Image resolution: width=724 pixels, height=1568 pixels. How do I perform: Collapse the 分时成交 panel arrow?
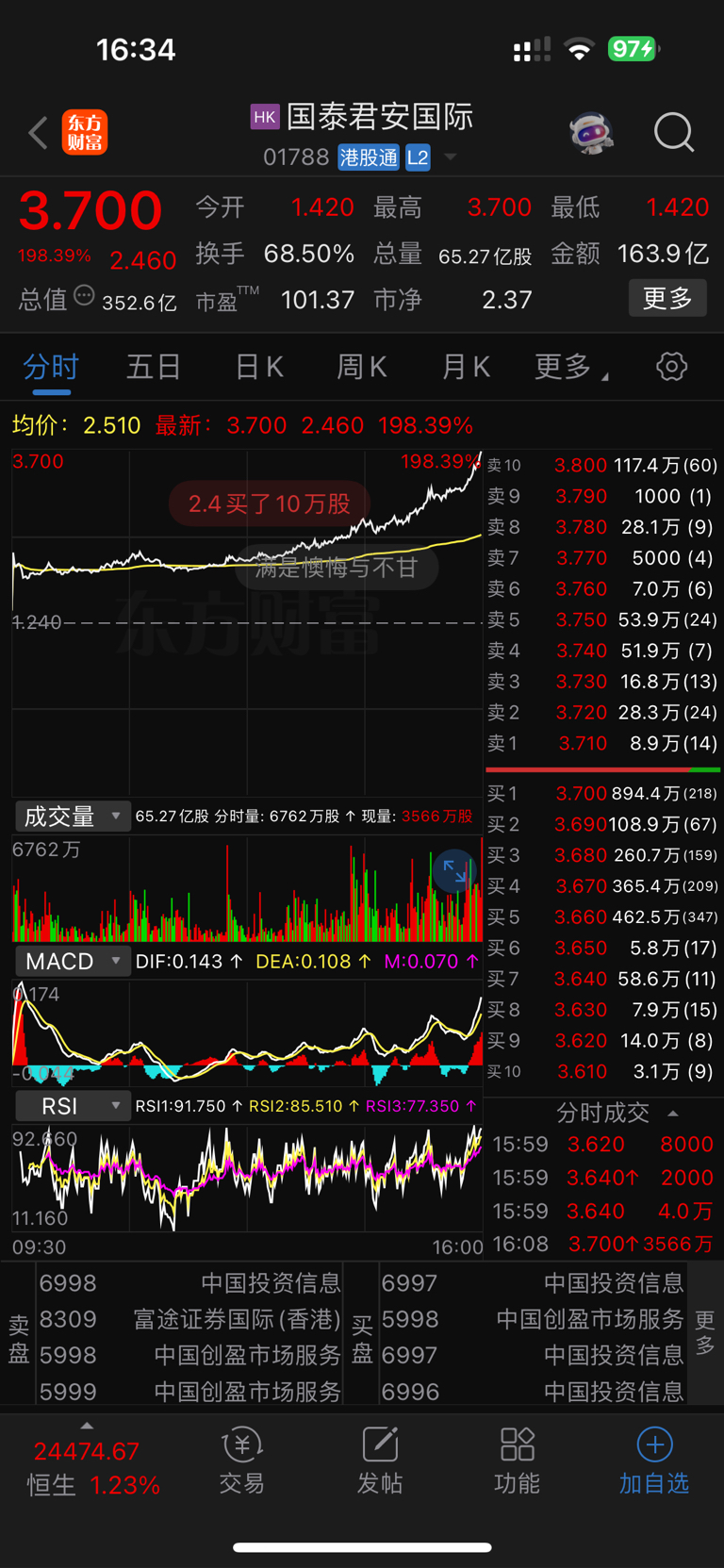pos(673,1114)
